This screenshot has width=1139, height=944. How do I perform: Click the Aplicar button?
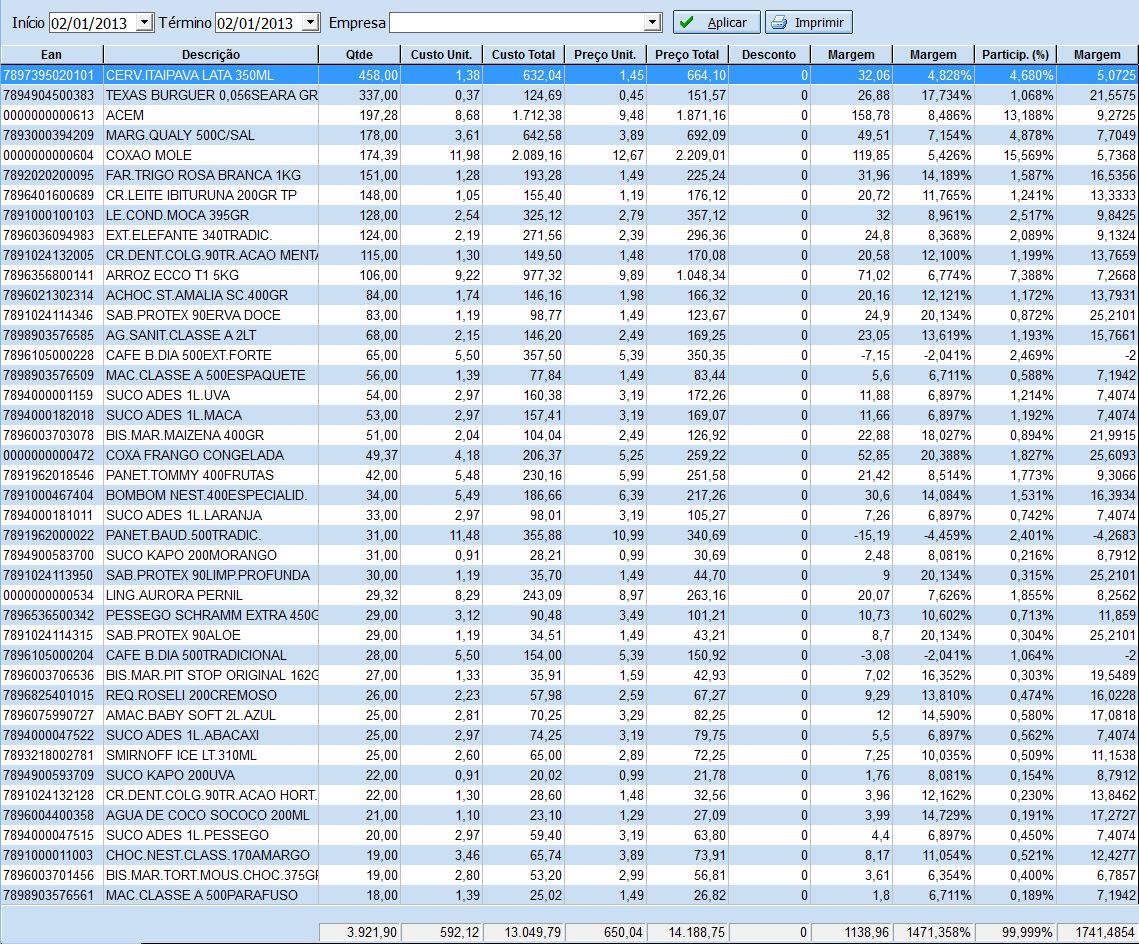coord(716,23)
